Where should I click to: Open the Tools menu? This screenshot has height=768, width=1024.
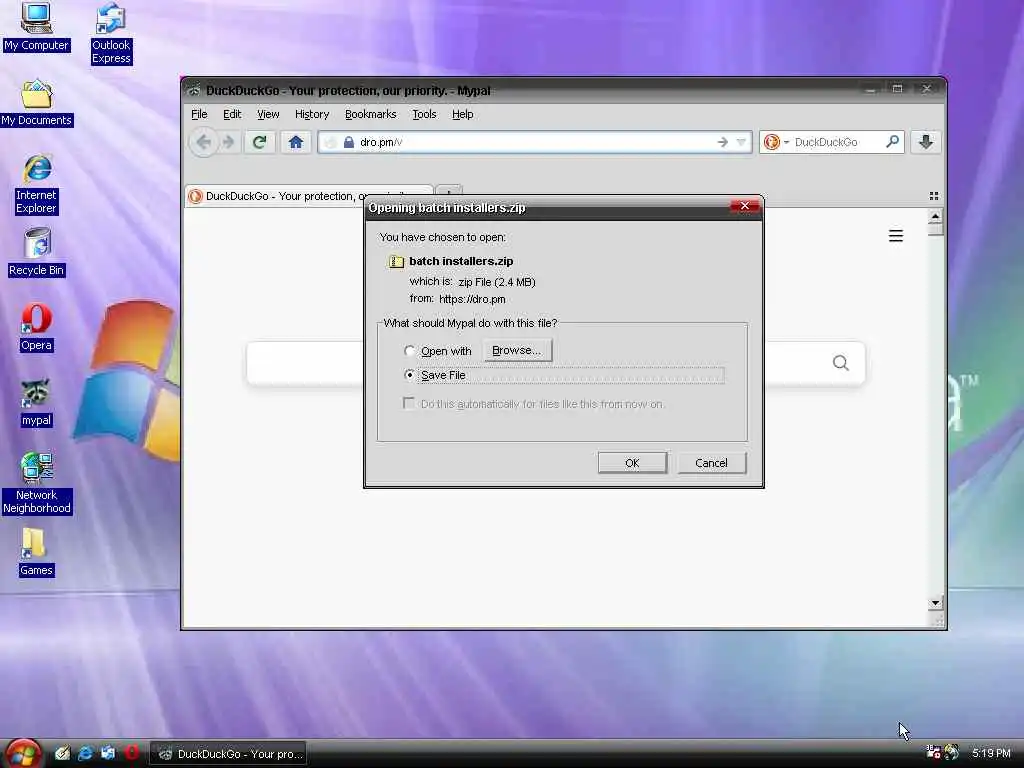(424, 114)
